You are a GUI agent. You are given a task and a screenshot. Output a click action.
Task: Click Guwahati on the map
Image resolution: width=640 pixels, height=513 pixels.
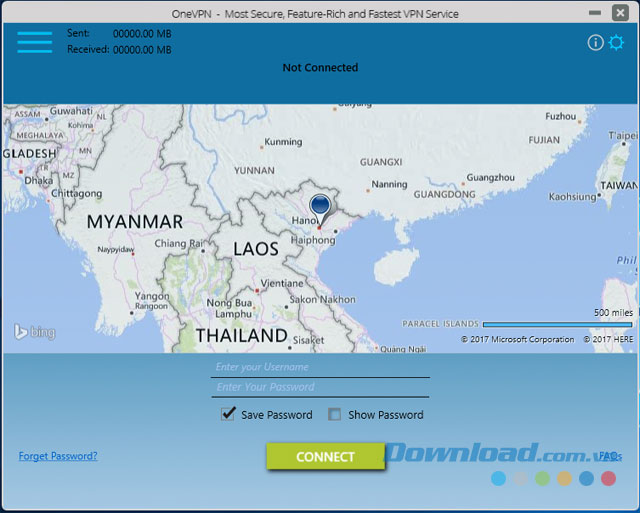pos(71,111)
